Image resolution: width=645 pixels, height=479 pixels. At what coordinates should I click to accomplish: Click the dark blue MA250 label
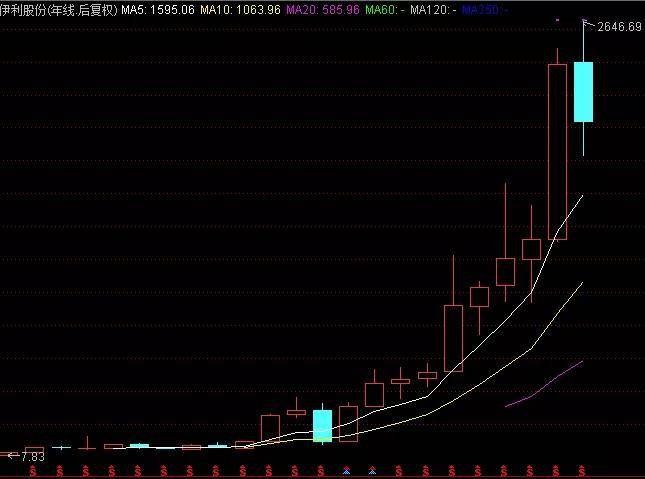coord(485,10)
